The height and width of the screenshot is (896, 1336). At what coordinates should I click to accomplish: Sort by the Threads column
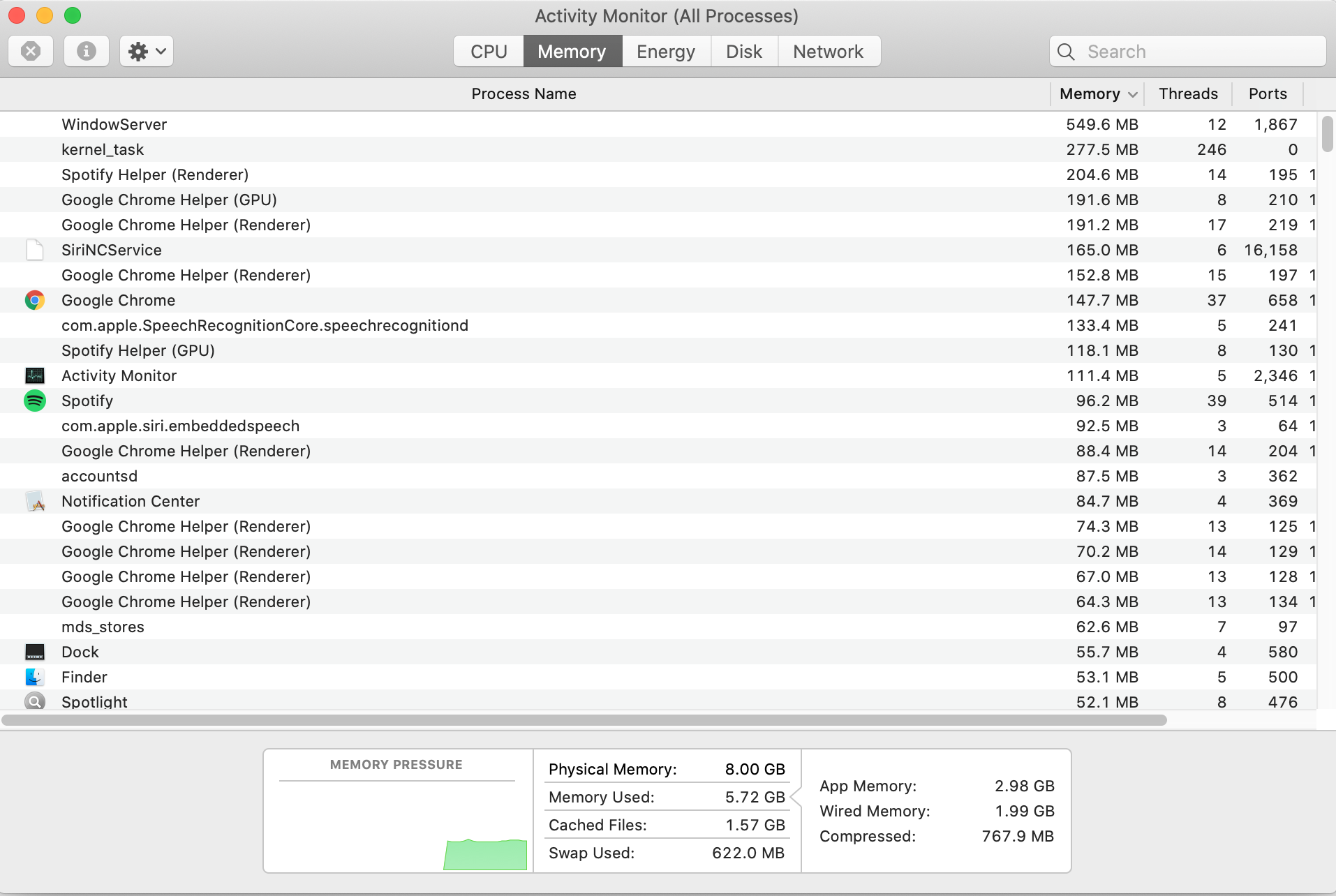tap(1188, 94)
